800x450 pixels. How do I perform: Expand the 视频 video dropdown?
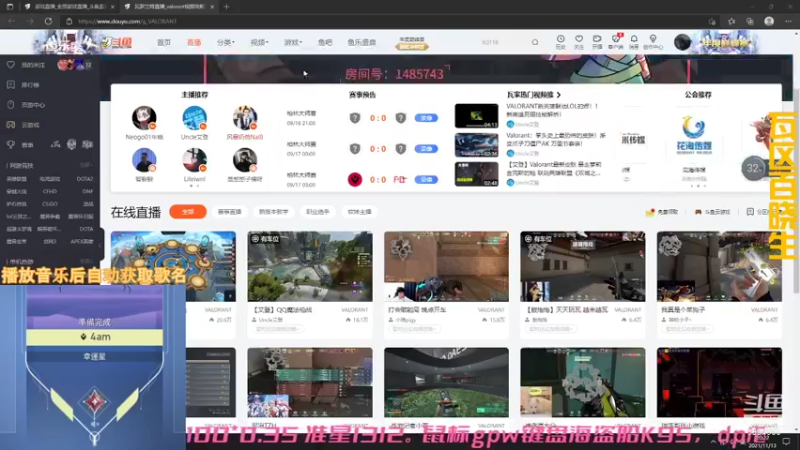tap(259, 42)
